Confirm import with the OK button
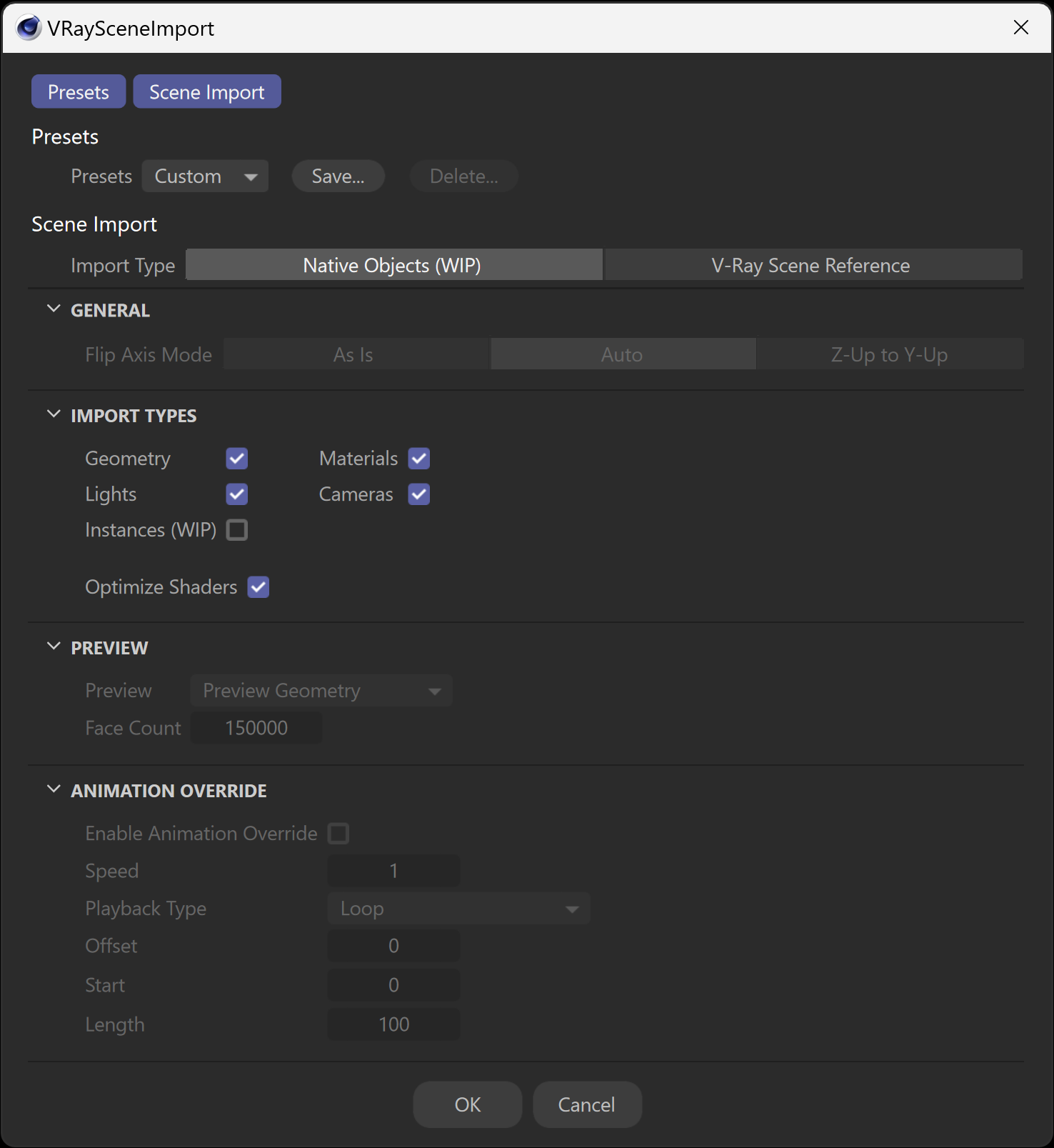The width and height of the screenshot is (1054, 1148). click(x=468, y=1104)
